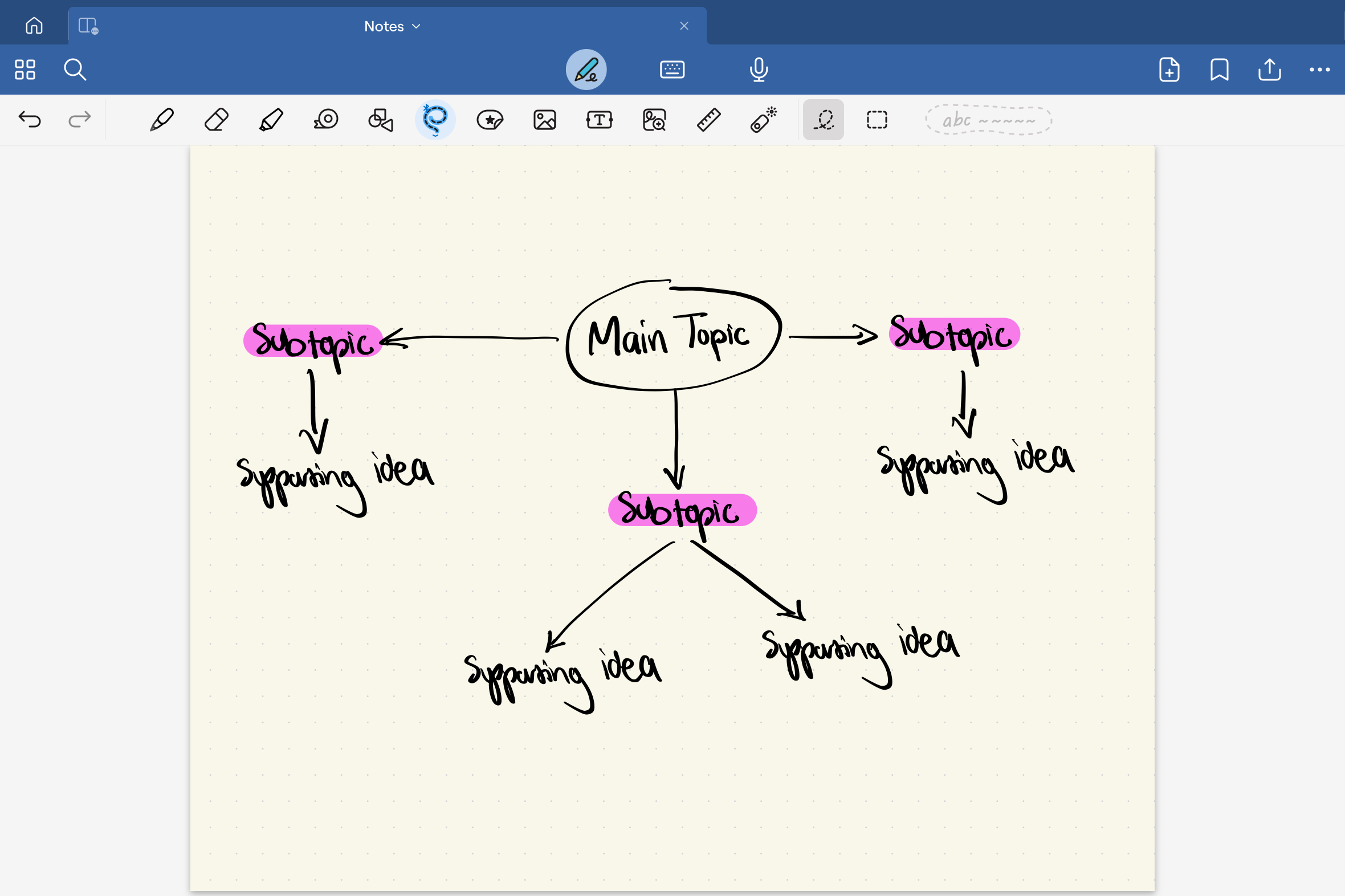Switch to rectangular selection mode
Viewport: 1345px width, 896px height.
tap(877, 120)
